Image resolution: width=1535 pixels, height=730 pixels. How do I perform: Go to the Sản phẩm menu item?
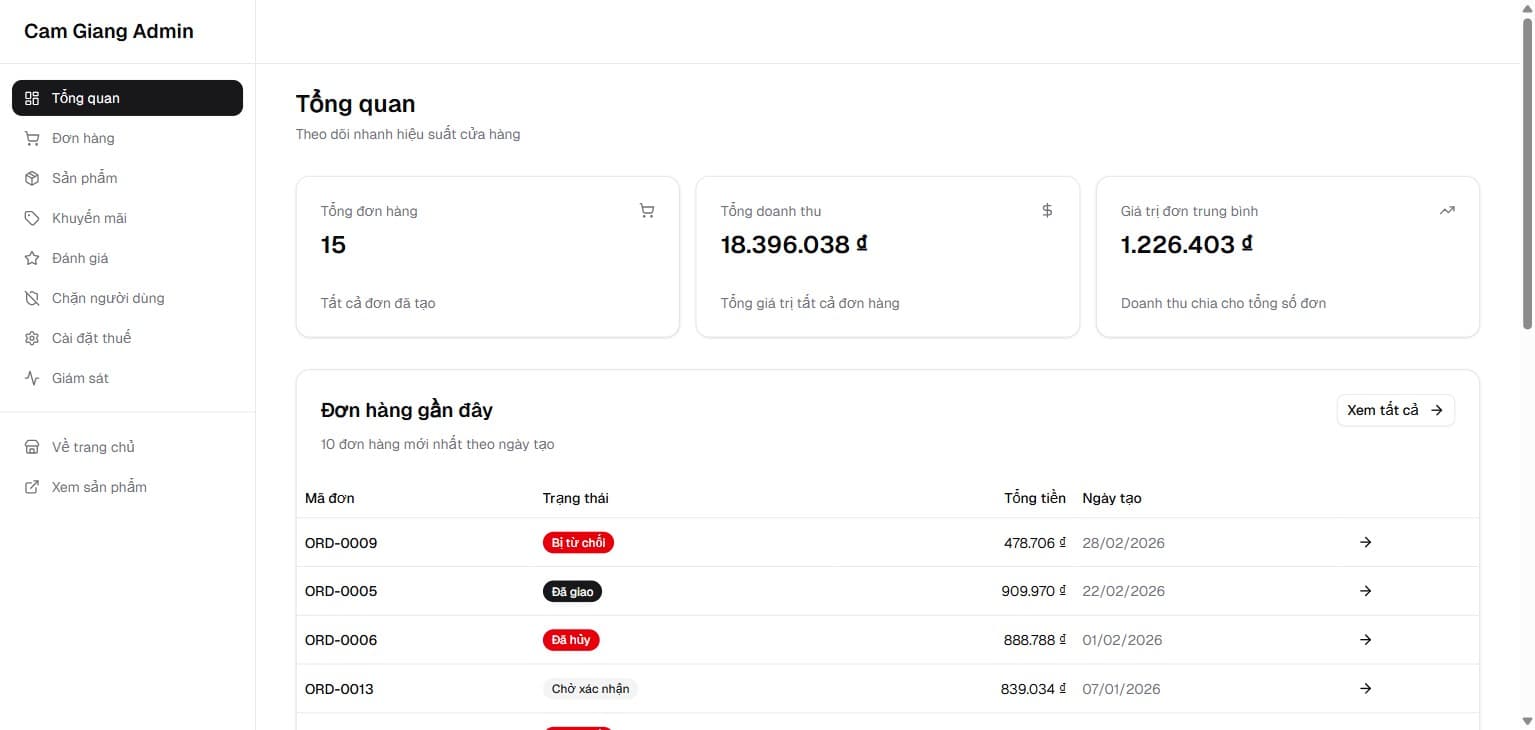click(84, 178)
